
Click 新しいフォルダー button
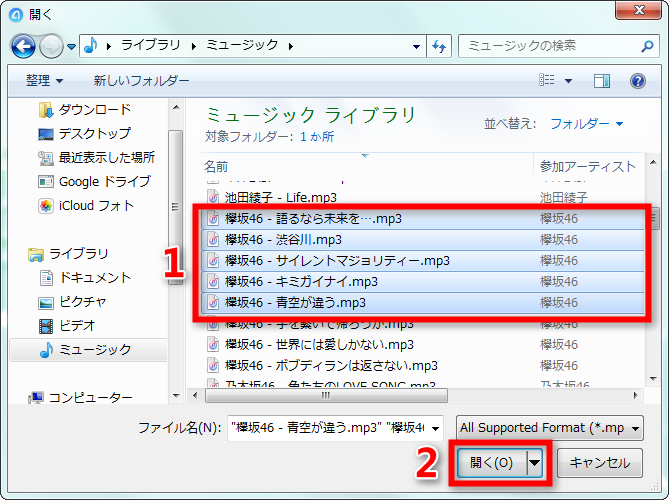(x=141, y=80)
